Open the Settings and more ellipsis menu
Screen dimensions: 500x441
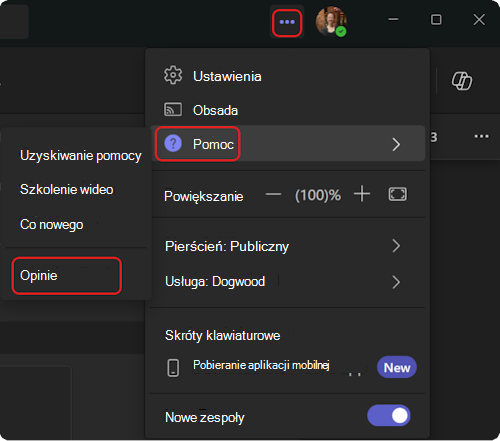[x=287, y=22]
